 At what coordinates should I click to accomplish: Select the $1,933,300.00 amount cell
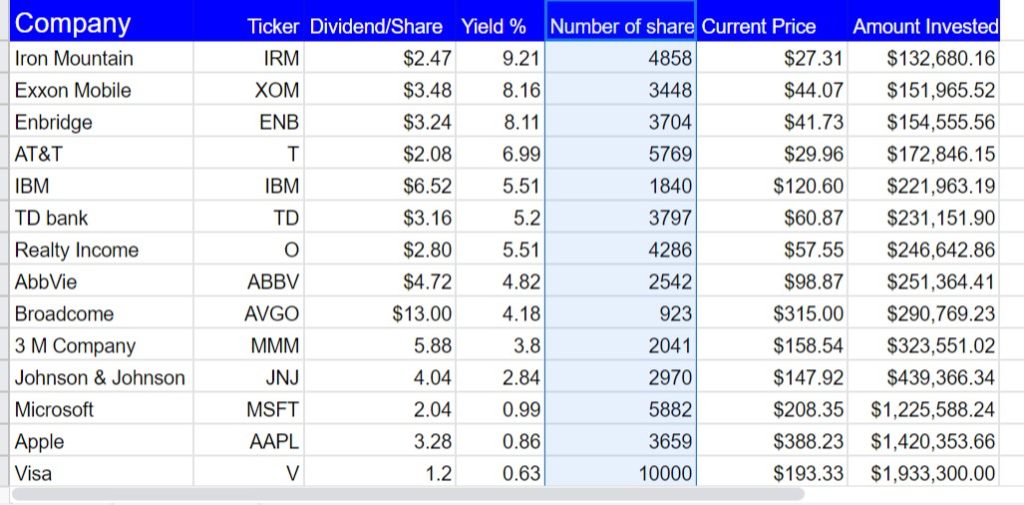[x=923, y=472]
